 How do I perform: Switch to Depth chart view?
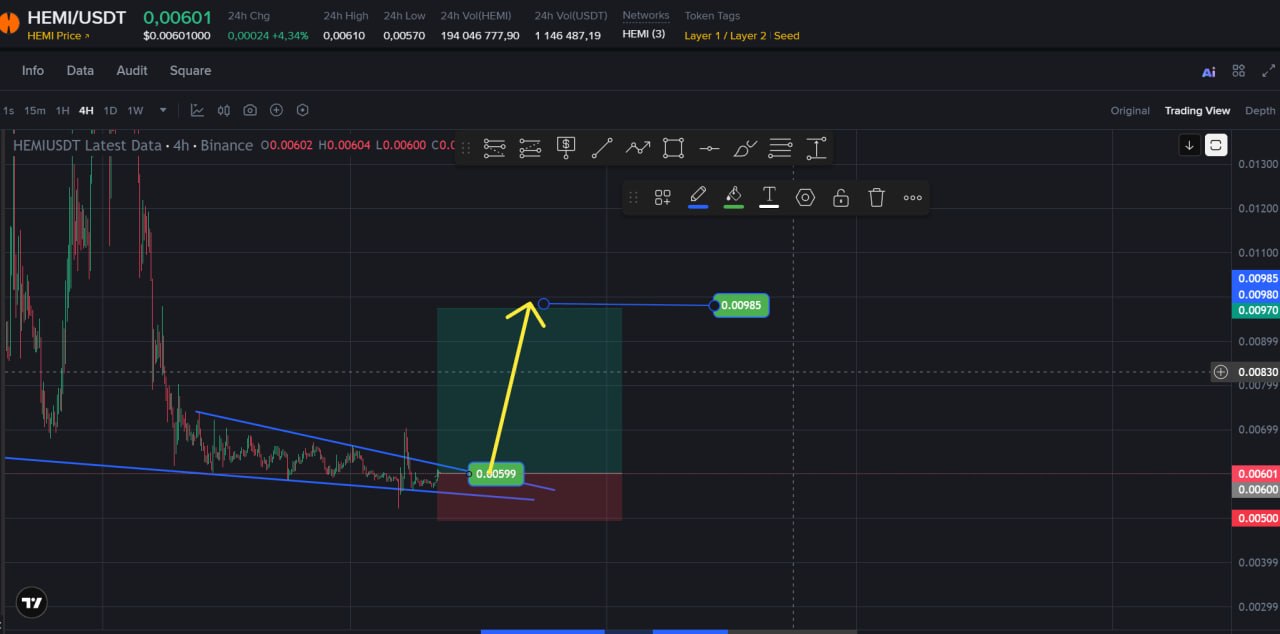[1260, 110]
